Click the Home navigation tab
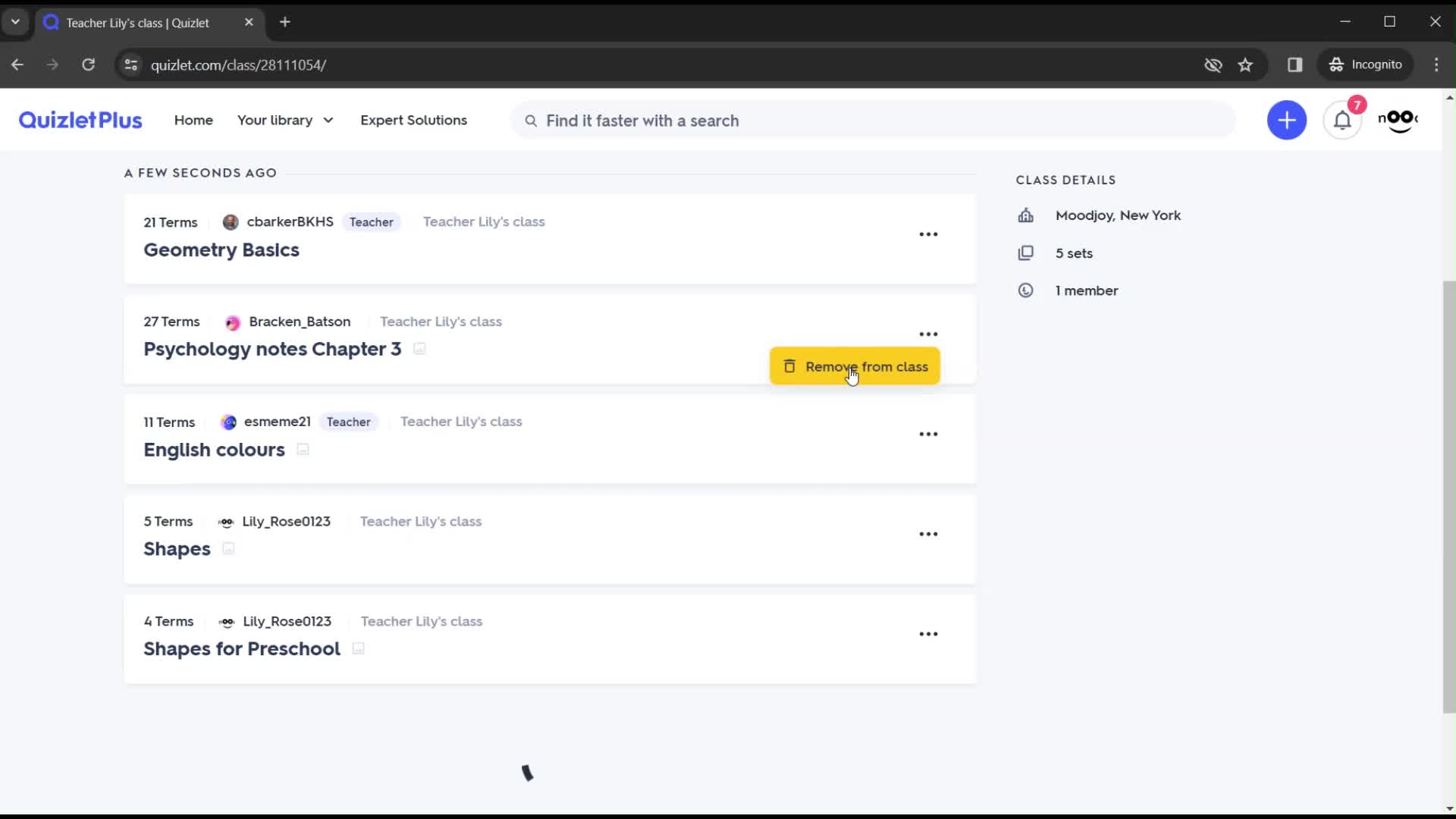The height and width of the screenshot is (819, 1456). pyautogui.click(x=194, y=120)
